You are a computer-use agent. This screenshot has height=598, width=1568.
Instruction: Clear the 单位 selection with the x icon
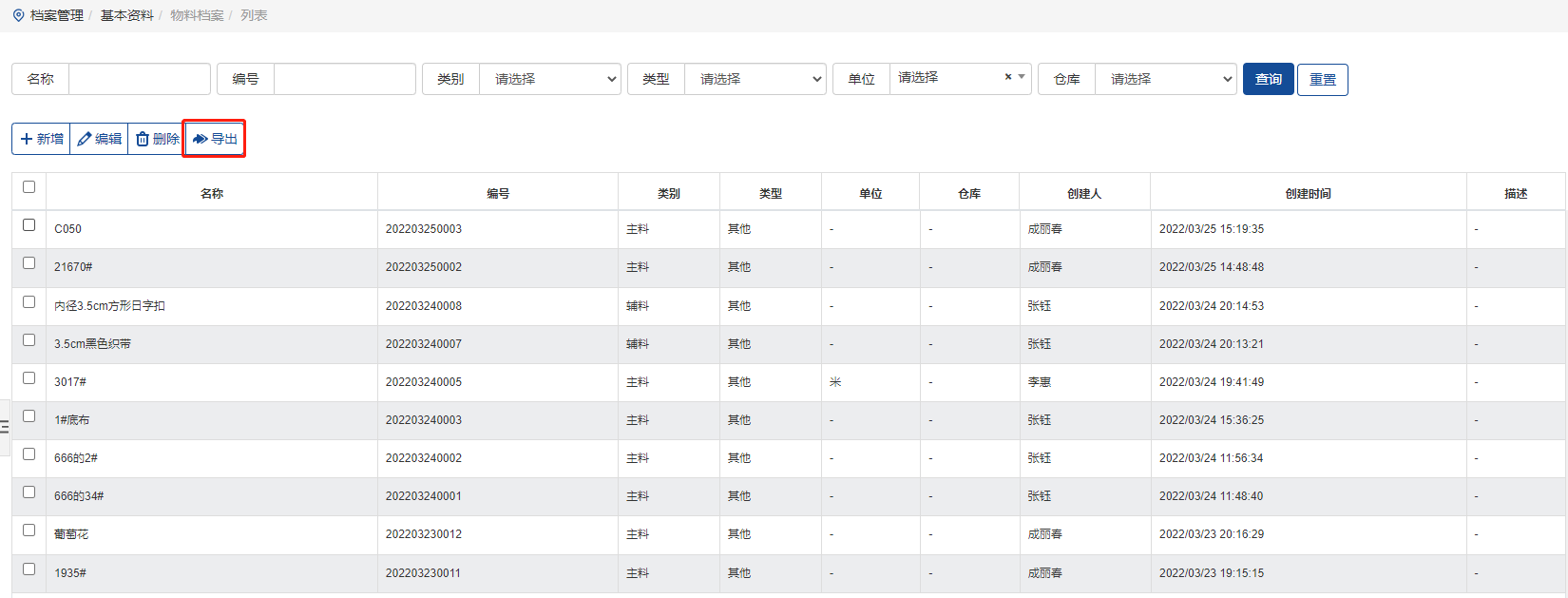click(x=1008, y=77)
